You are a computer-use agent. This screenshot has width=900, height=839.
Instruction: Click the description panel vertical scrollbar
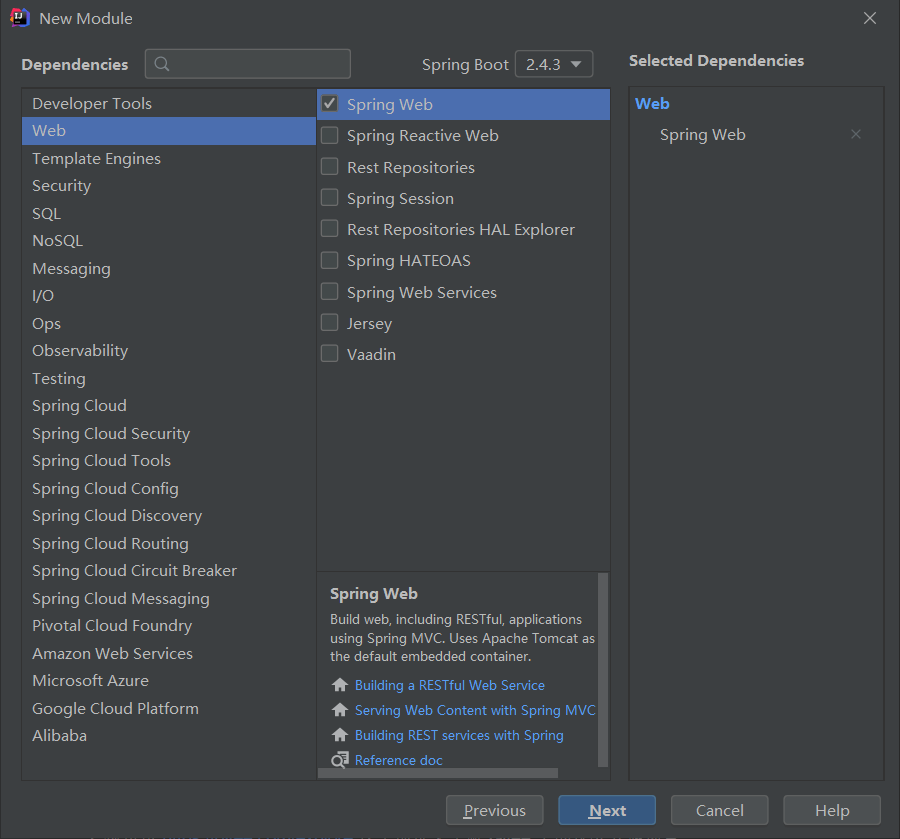(x=603, y=669)
